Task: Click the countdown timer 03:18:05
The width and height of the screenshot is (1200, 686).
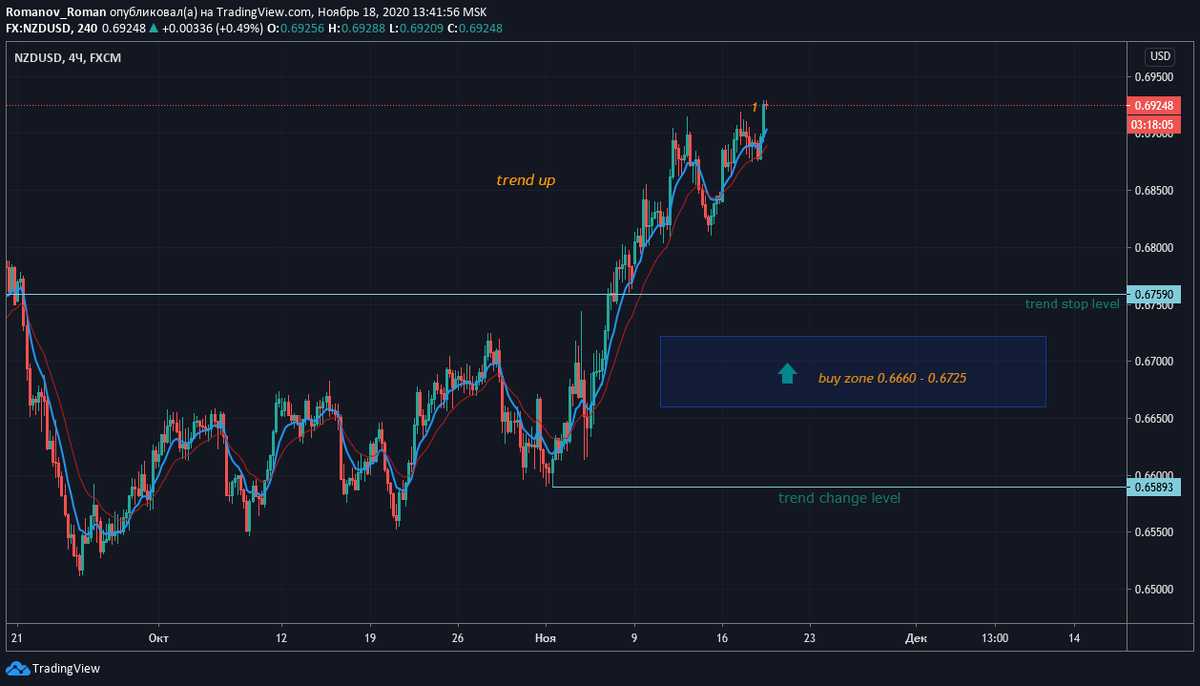Action: click(1154, 124)
